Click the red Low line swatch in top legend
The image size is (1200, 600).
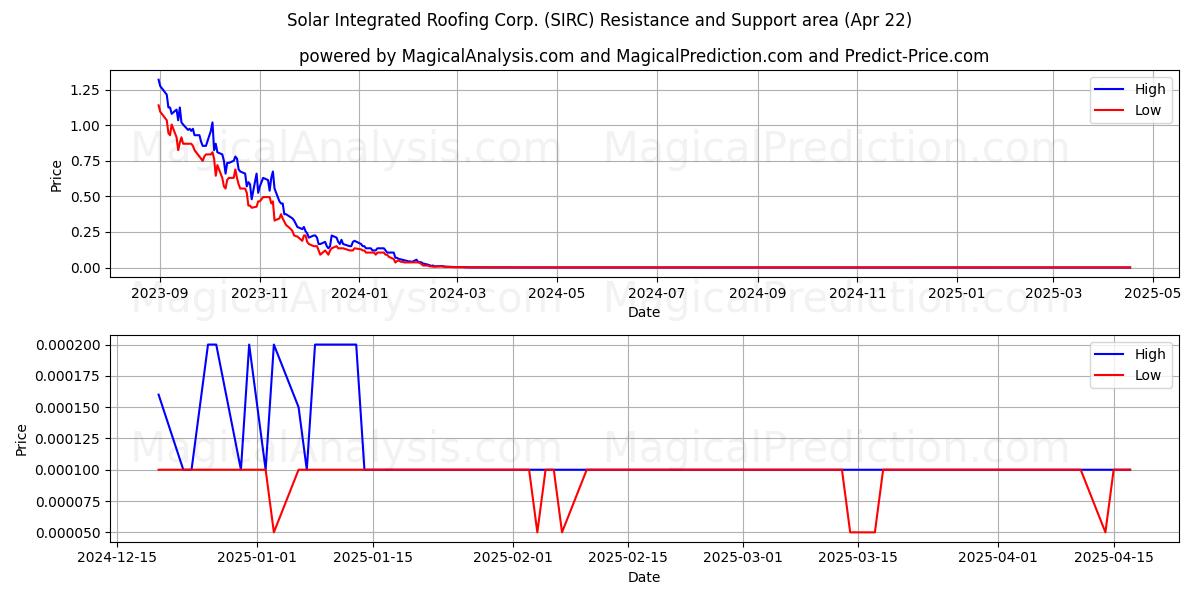[x=1111, y=111]
